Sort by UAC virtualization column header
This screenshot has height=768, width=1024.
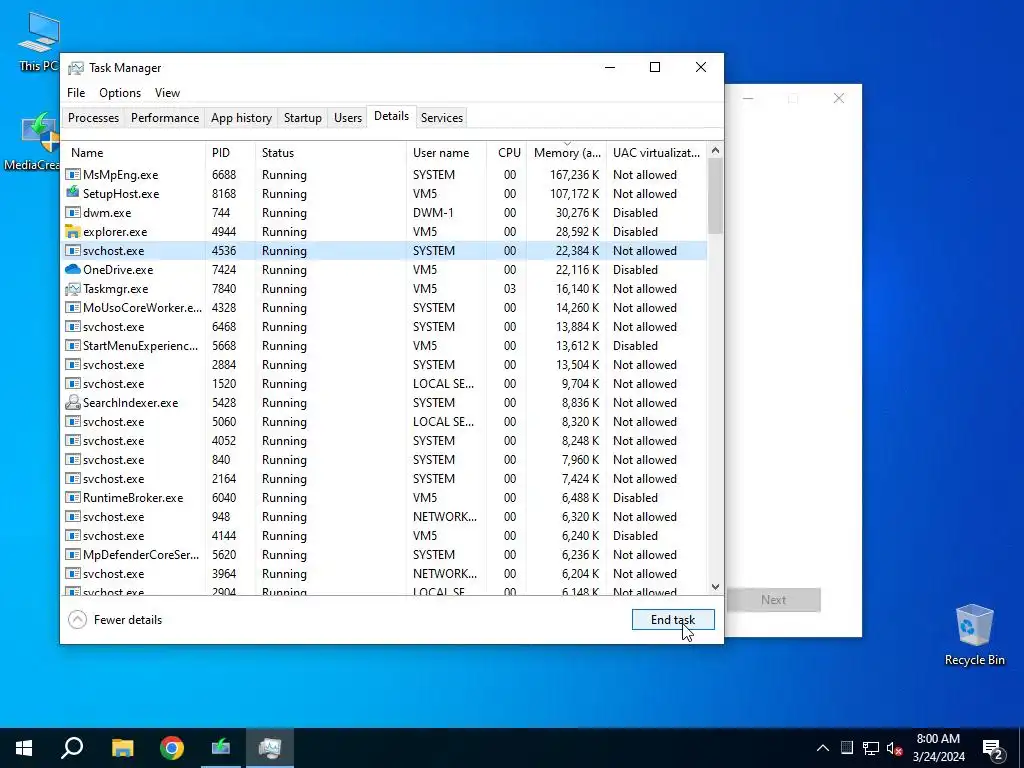[x=656, y=153]
